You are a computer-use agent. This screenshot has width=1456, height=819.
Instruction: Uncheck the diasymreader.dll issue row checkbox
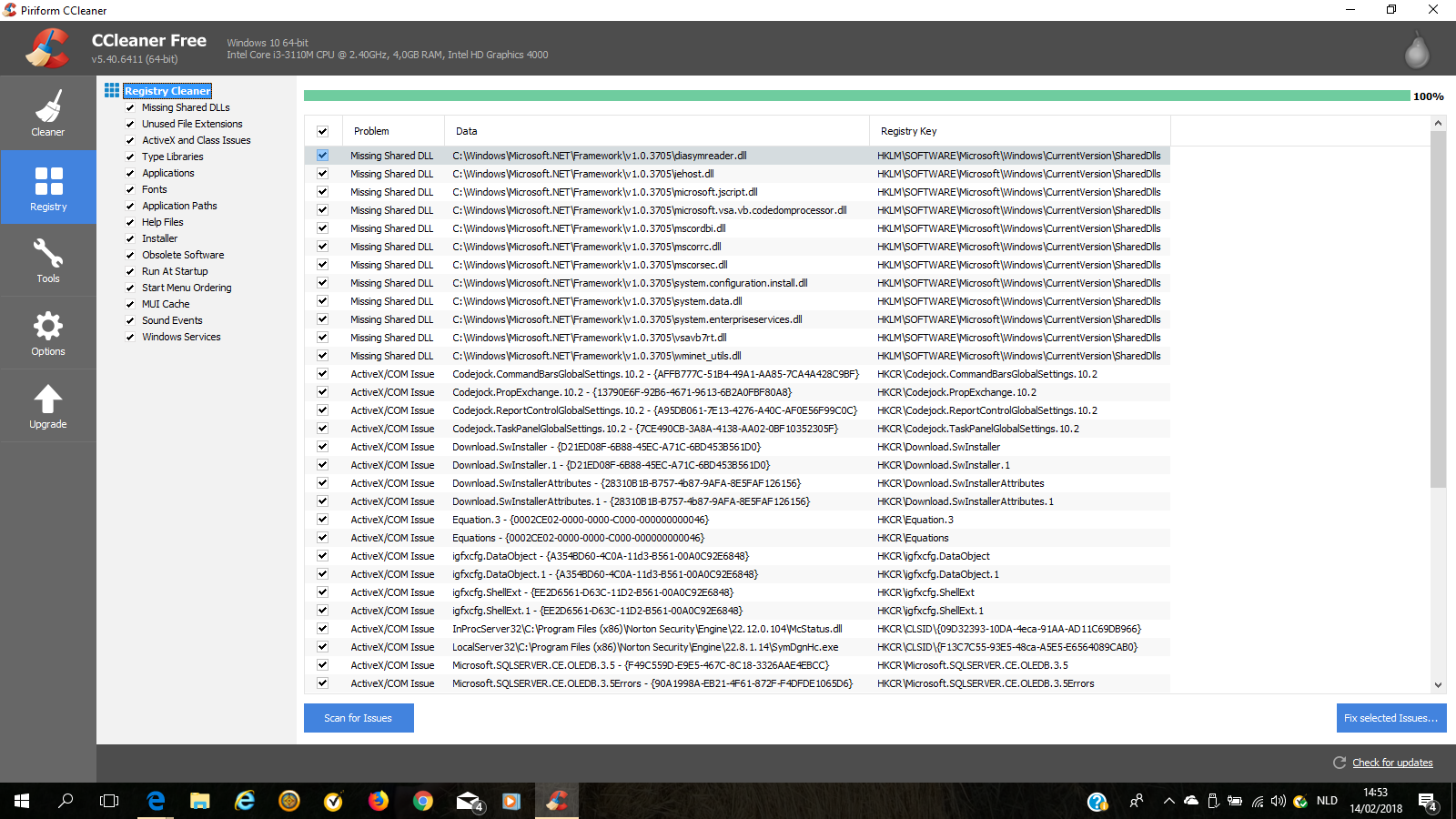pos(322,156)
